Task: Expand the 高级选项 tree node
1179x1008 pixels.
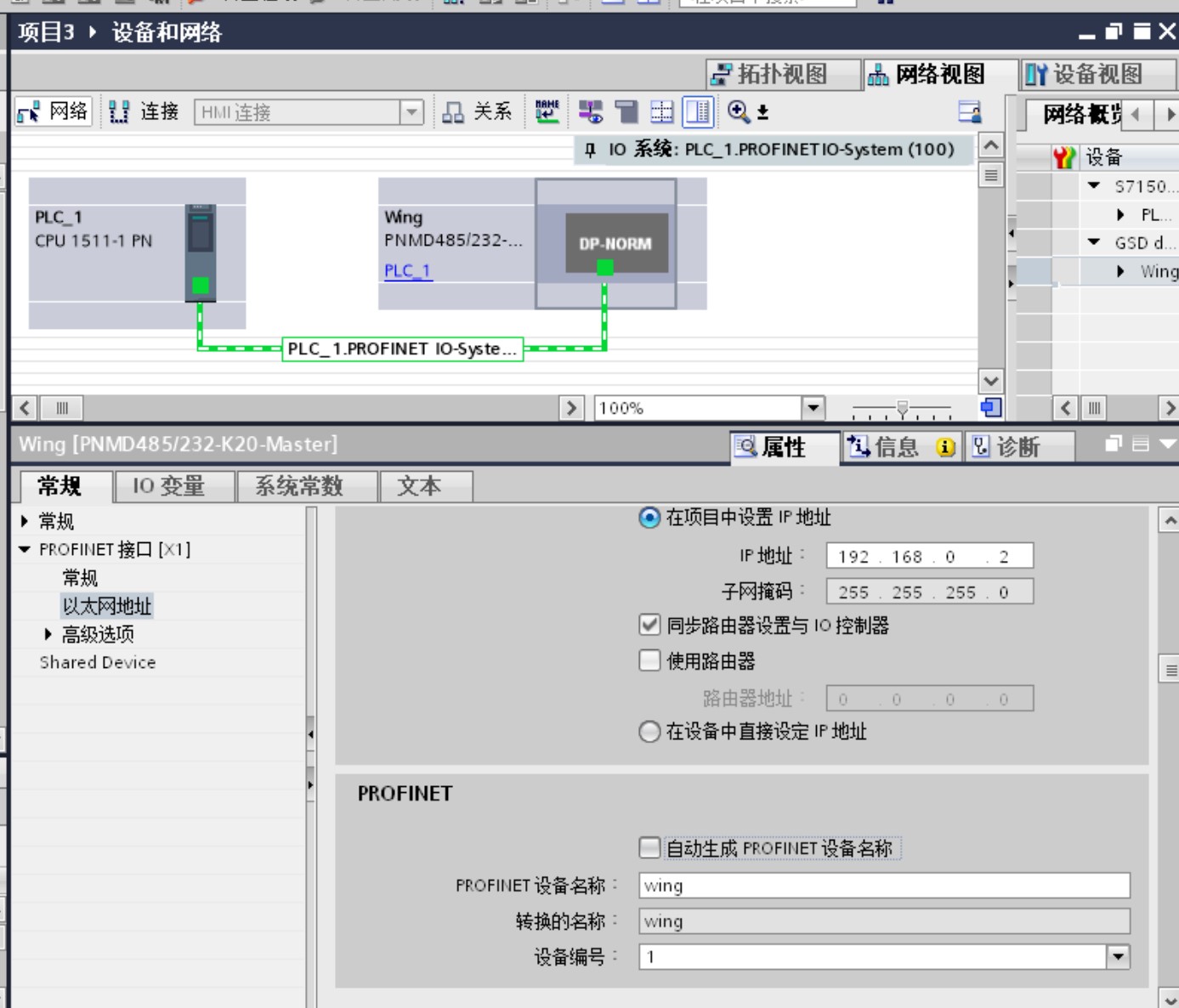Action: tap(48, 634)
